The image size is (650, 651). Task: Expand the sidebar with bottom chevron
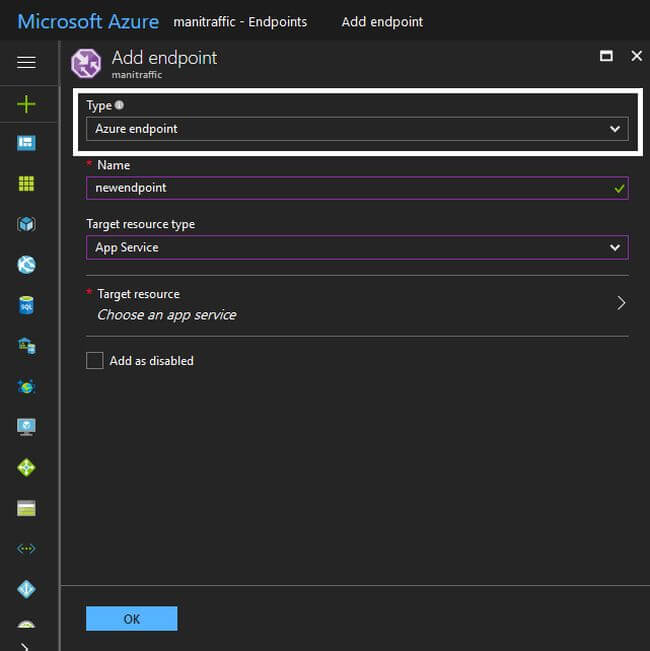pyautogui.click(x=25, y=645)
